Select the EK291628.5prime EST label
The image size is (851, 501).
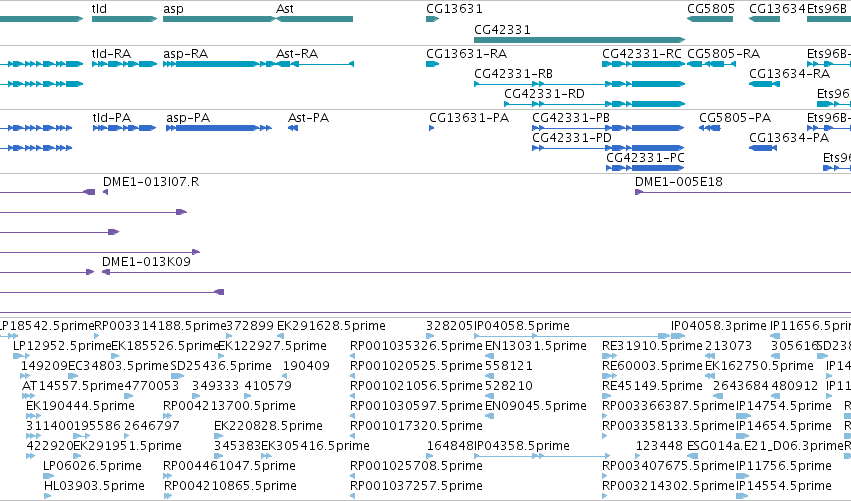point(331,326)
